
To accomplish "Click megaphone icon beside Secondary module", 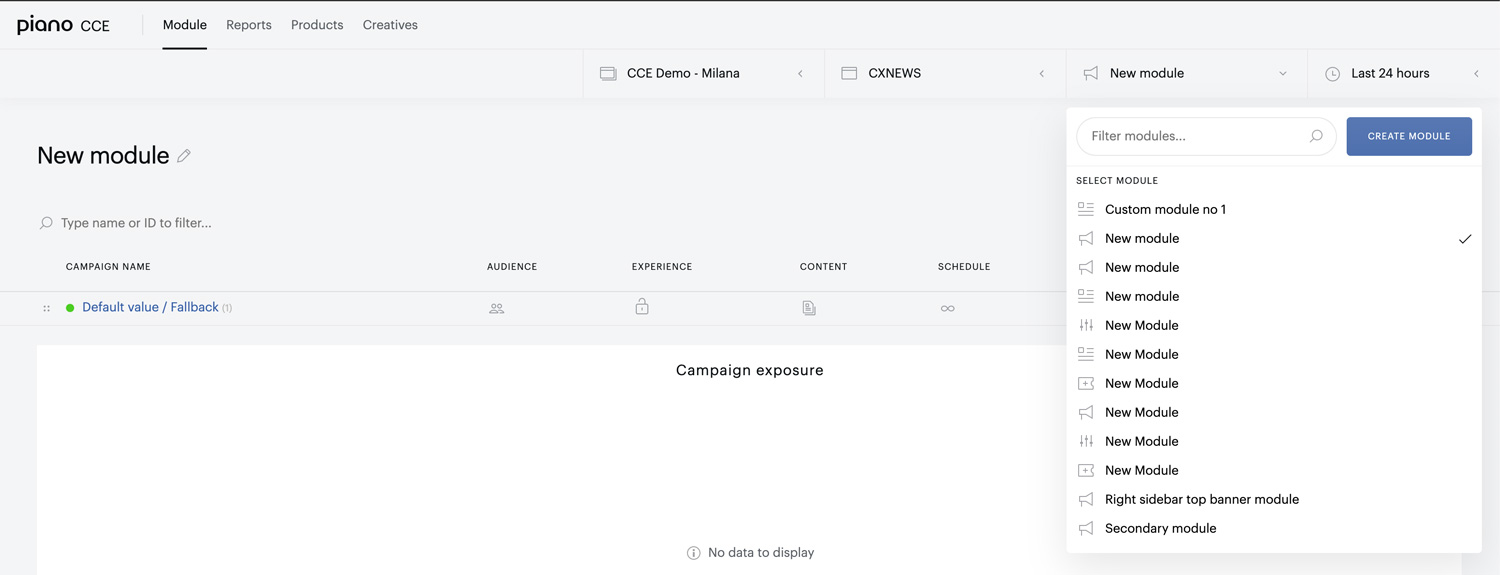I will pyautogui.click(x=1086, y=528).
